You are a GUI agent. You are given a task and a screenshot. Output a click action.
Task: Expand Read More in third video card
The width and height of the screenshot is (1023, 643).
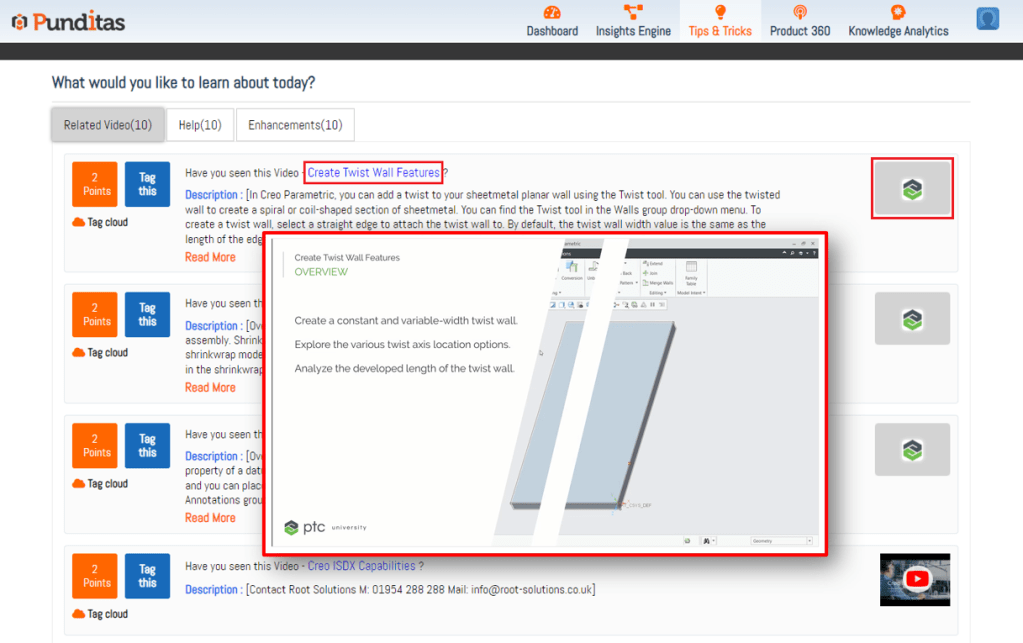coord(210,518)
